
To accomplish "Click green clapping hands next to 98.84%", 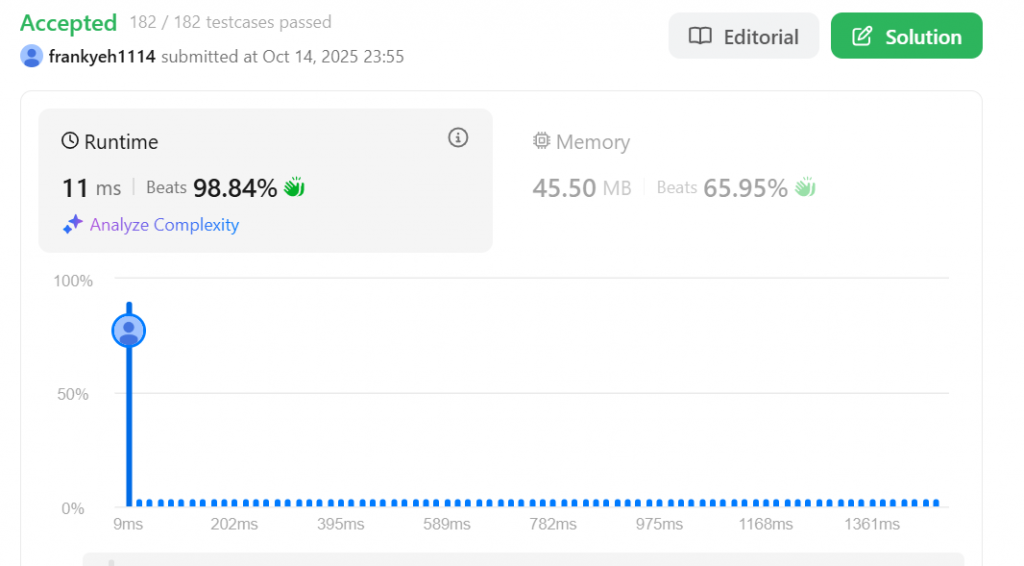I will 294,187.
